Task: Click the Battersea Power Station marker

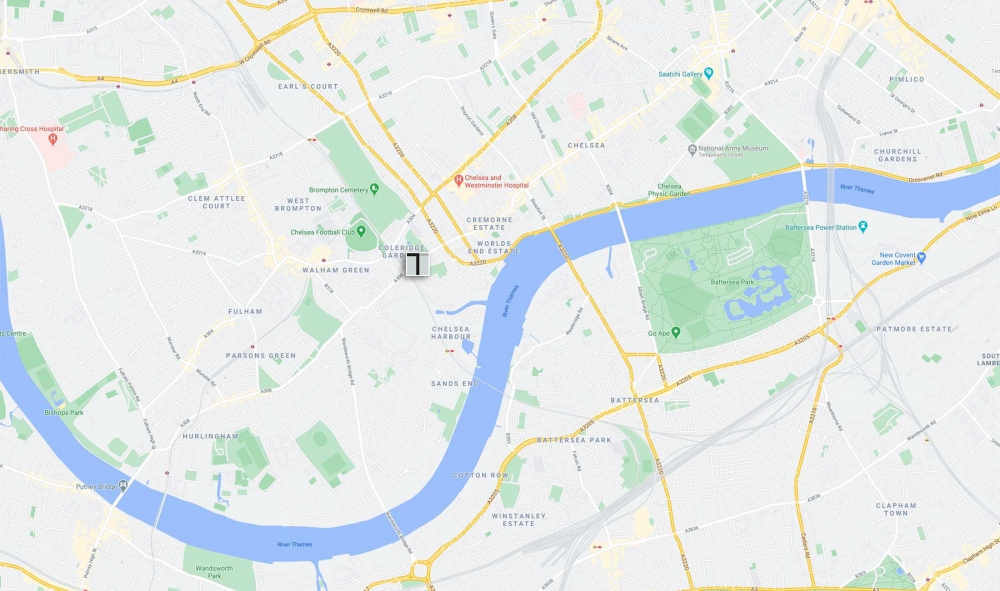Action: point(863,226)
